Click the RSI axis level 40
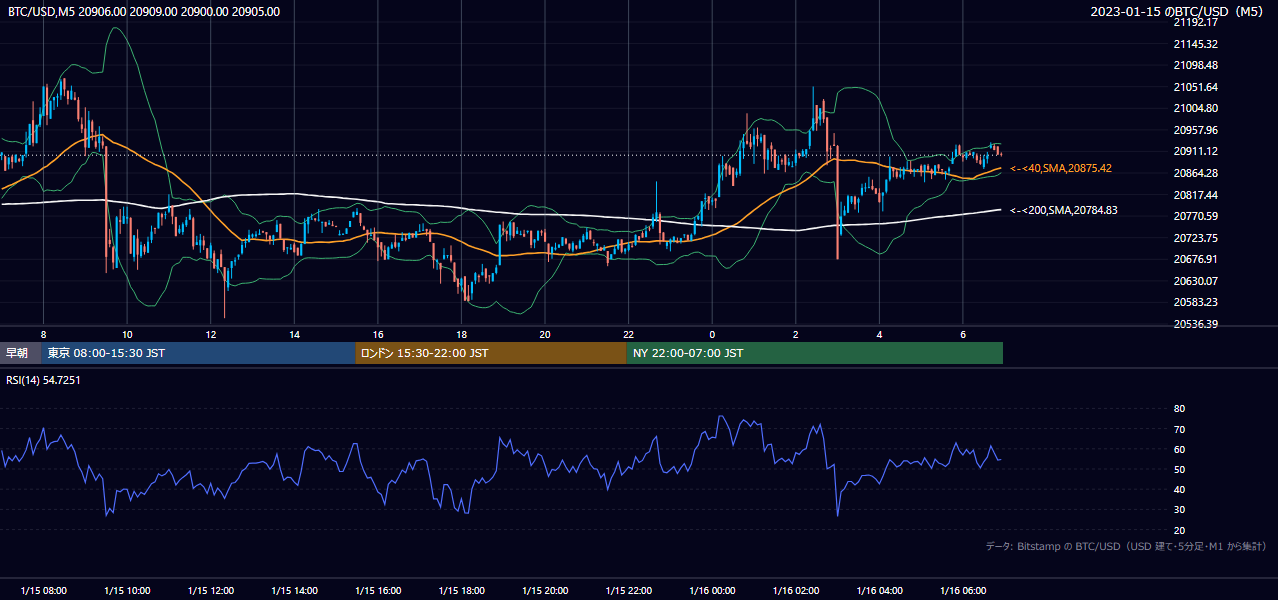The image size is (1278, 600). point(1179,489)
